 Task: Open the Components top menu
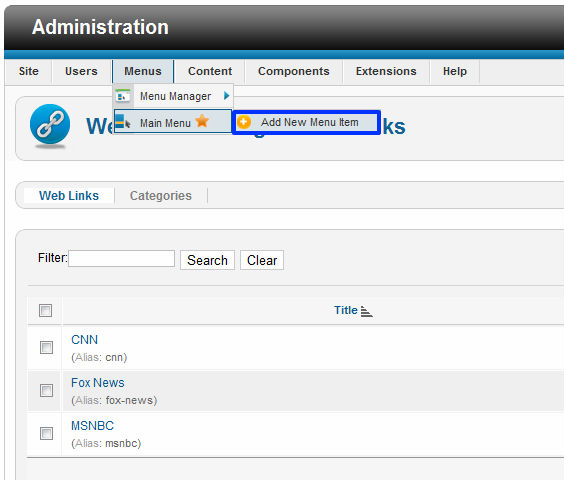(294, 71)
